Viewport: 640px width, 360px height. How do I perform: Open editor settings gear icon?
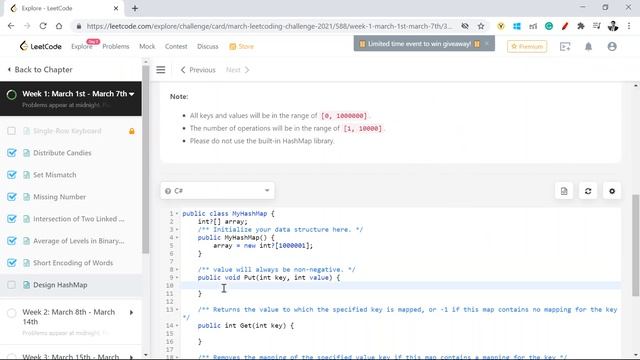coord(612,191)
